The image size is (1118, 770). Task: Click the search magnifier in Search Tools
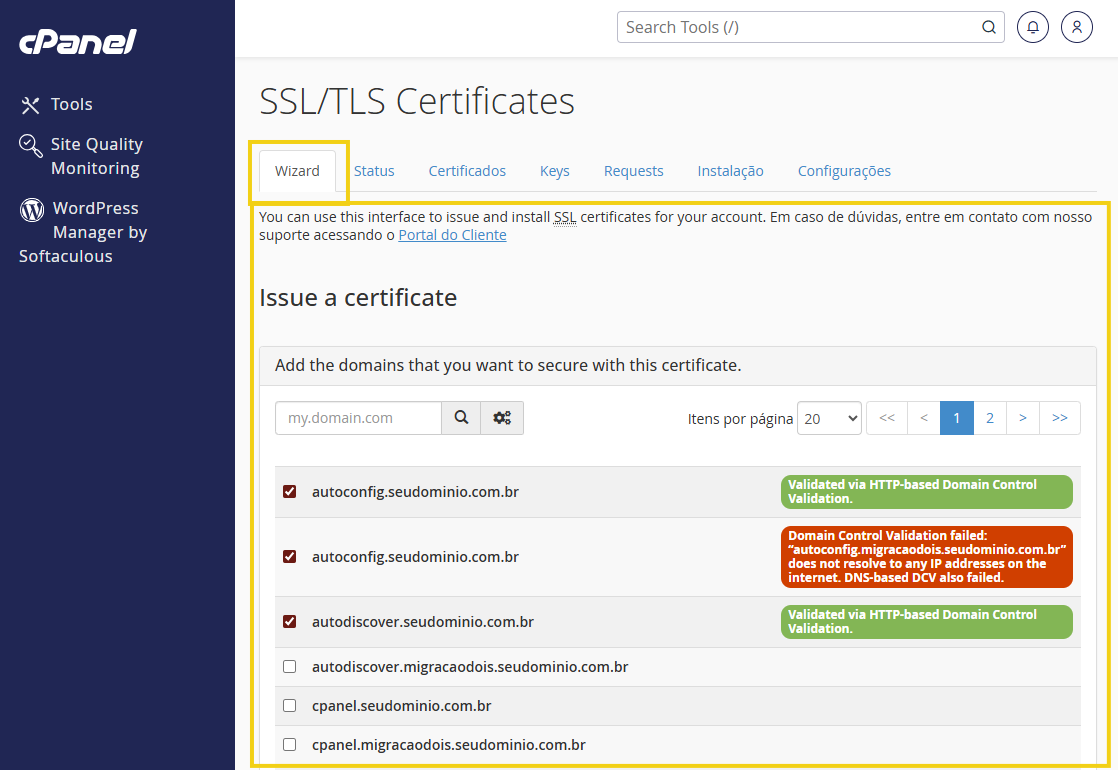(x=988, y=27)
